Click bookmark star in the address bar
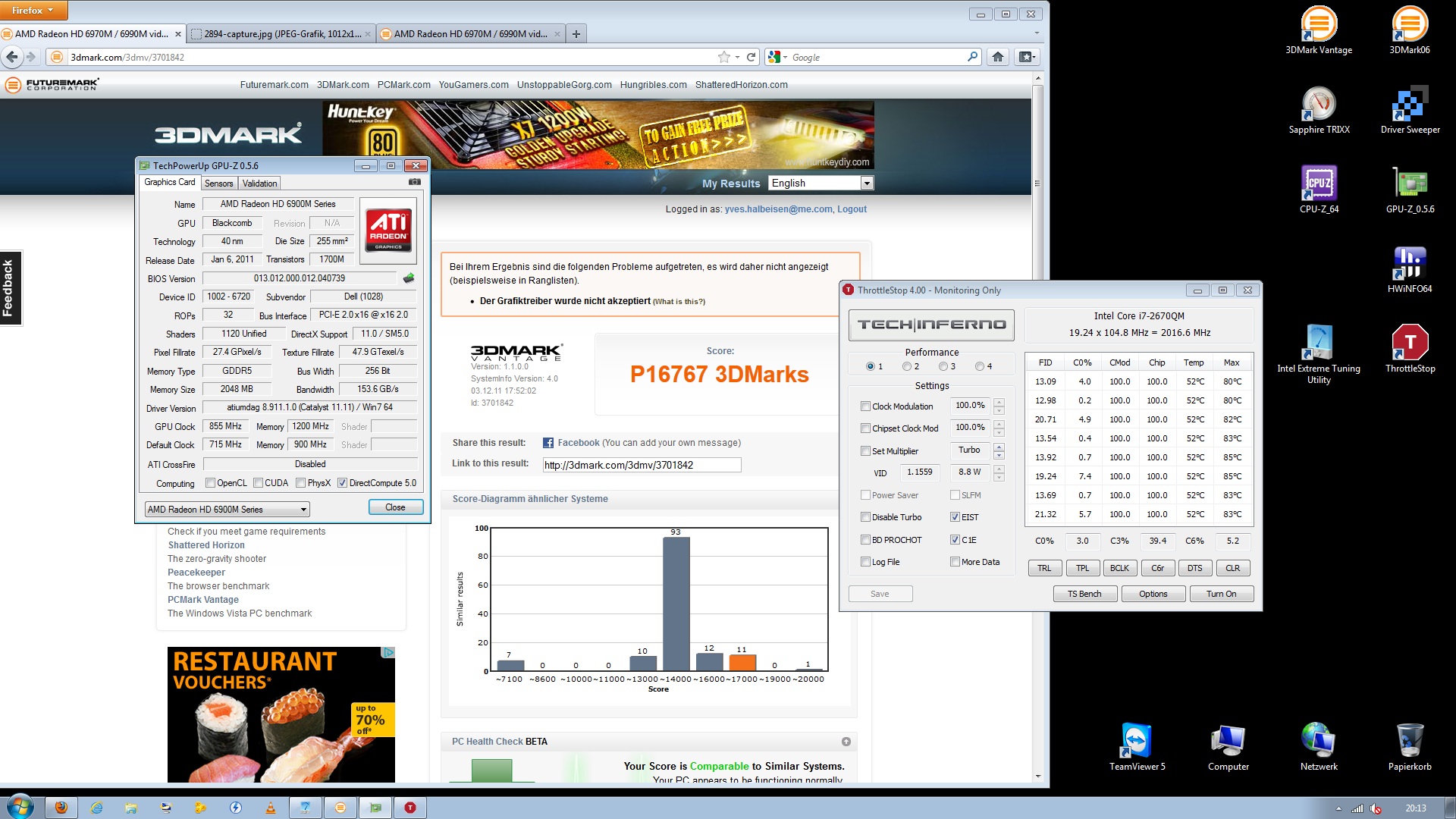Viewport: 1456px width, 819px height. (x=724, y=57)
